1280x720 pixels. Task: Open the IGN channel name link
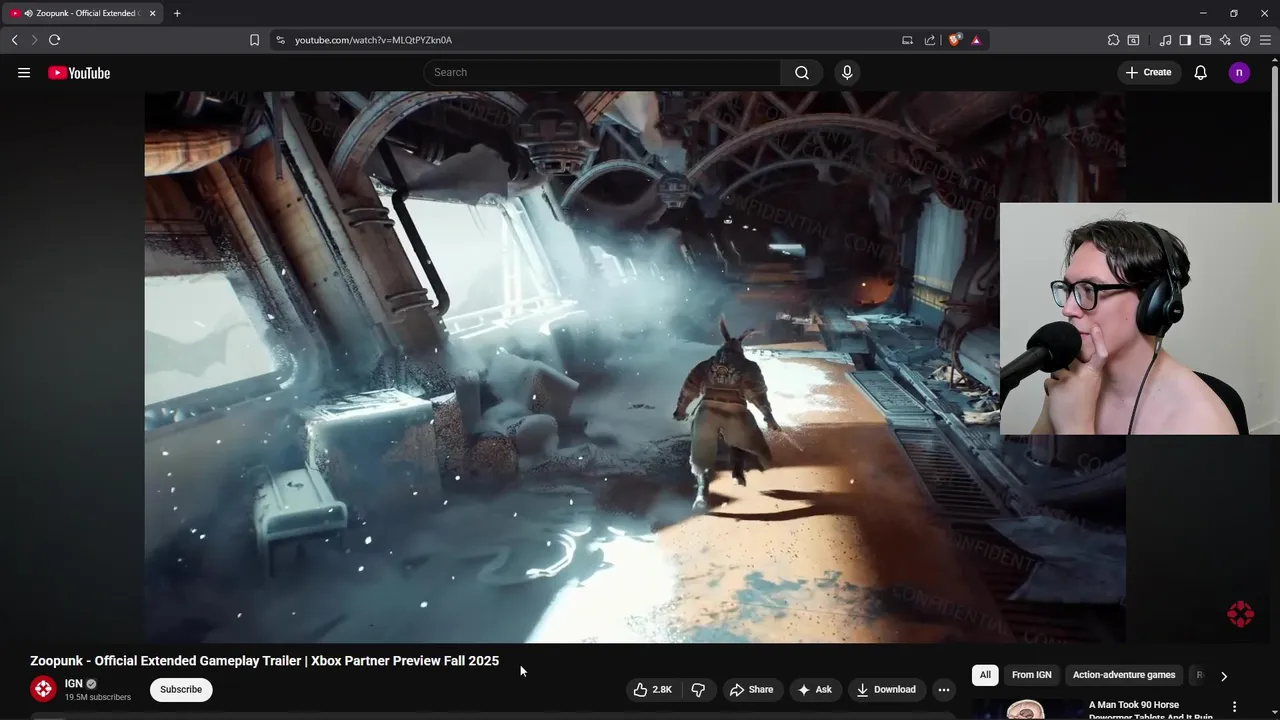pos(73,684)
